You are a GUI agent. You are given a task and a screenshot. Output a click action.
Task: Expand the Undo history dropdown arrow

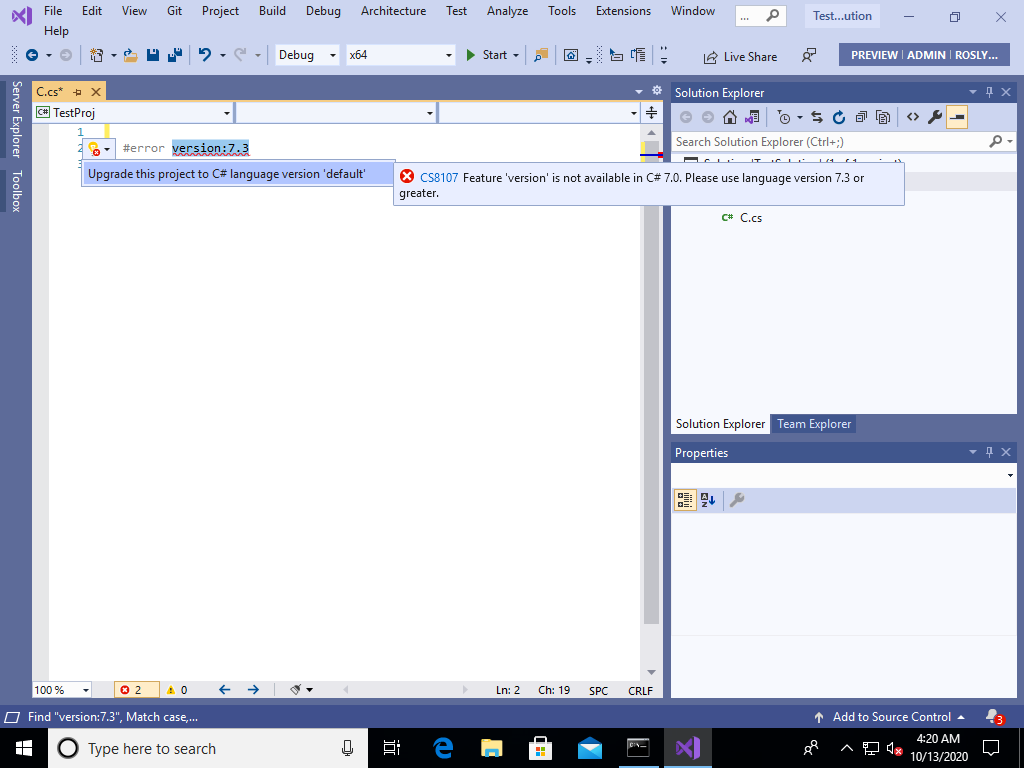223,56
